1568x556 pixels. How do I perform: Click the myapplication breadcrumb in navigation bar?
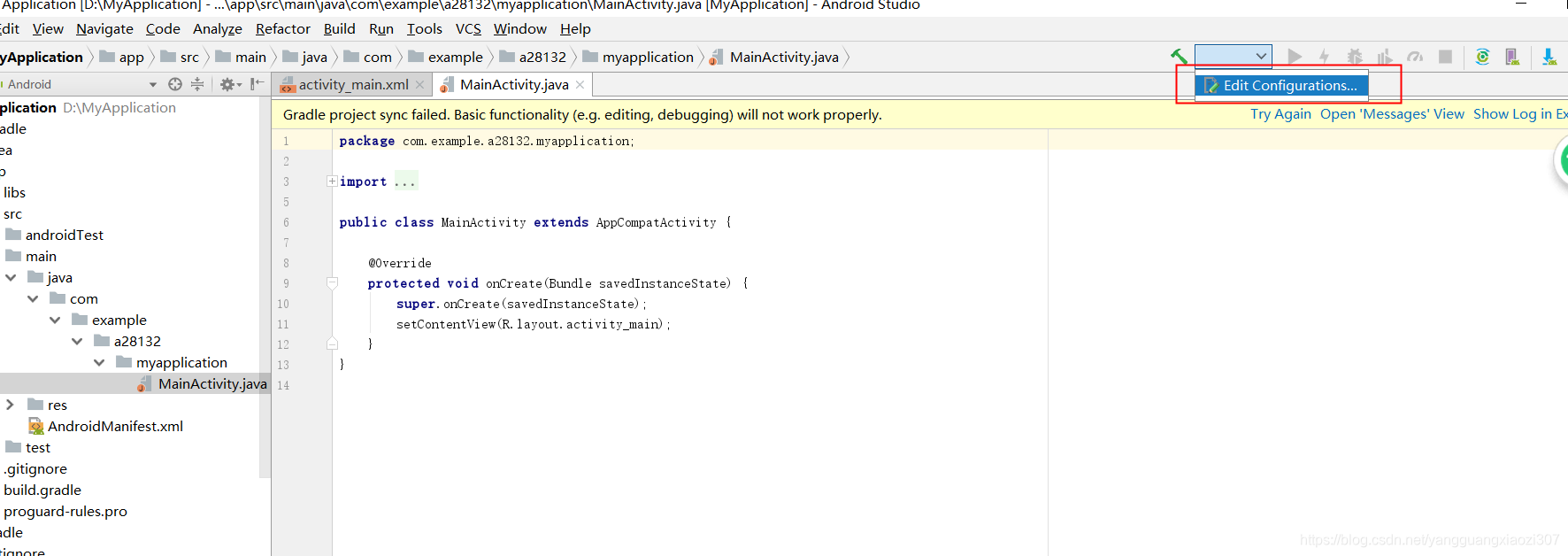(x=638, y=58)
